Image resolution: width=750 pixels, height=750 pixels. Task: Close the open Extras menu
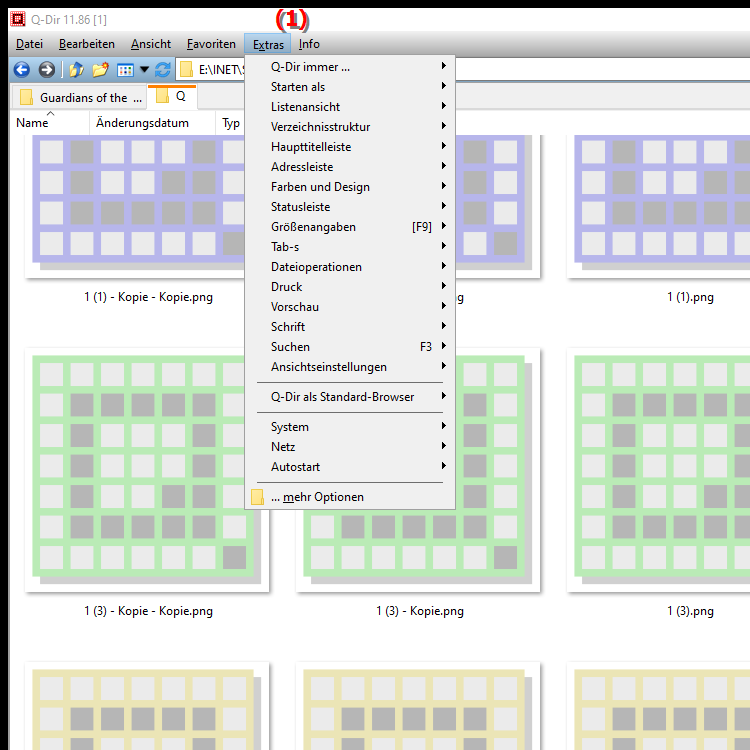tap(268, 44)
